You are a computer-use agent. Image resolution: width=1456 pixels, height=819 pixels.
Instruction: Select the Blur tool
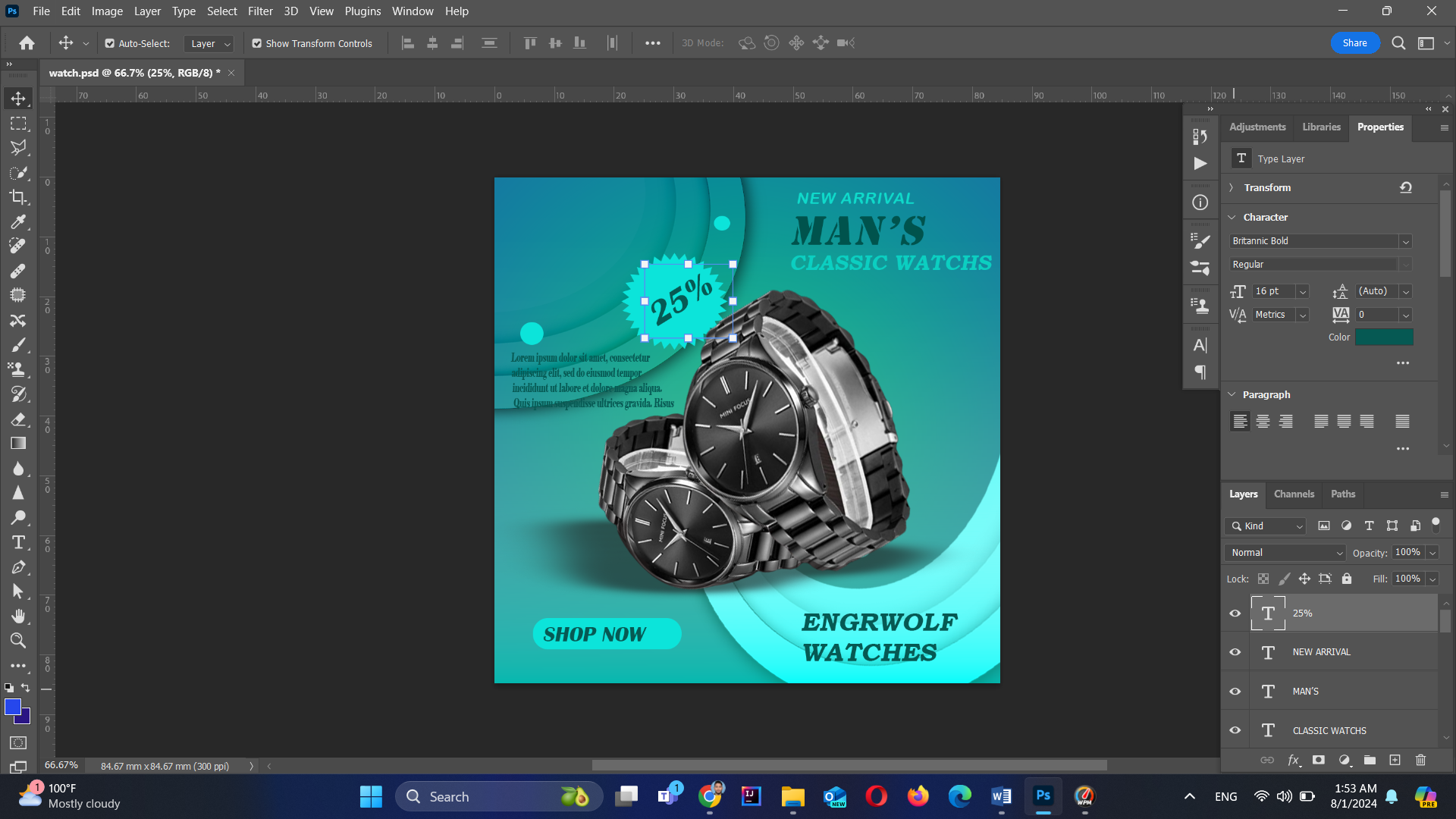tap(18, 469)
